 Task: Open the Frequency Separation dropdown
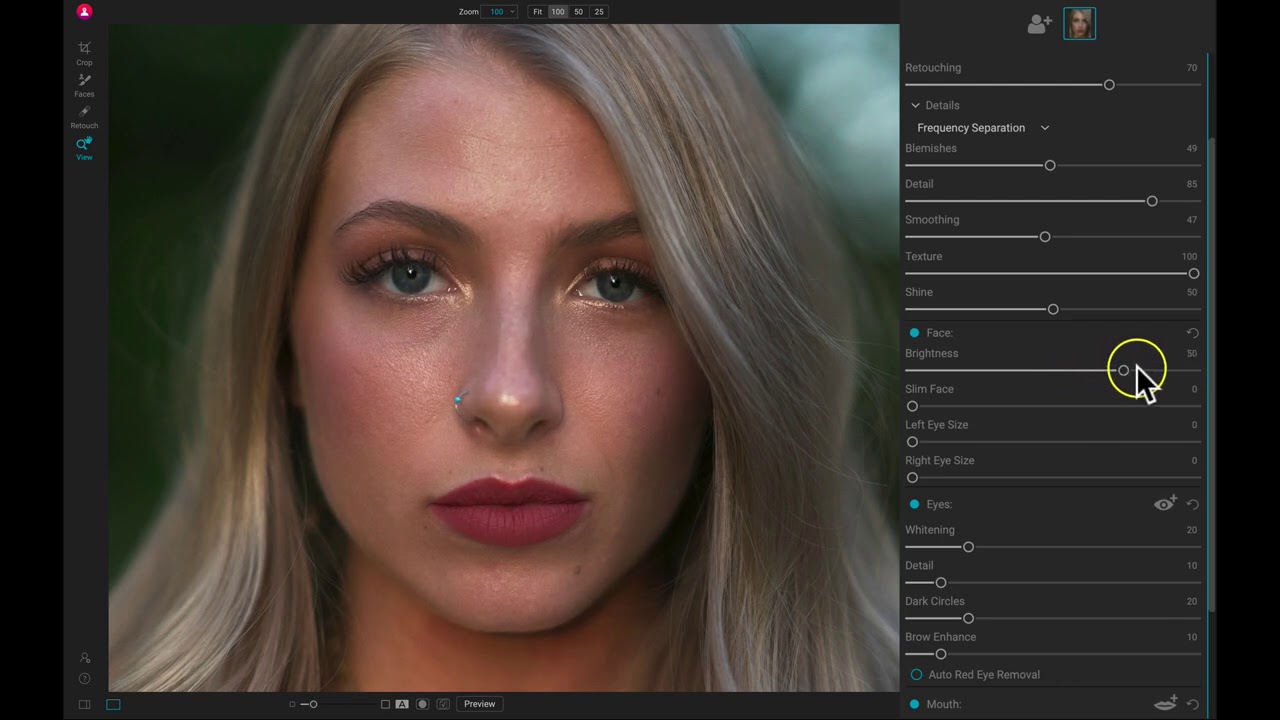pos(983,128)
